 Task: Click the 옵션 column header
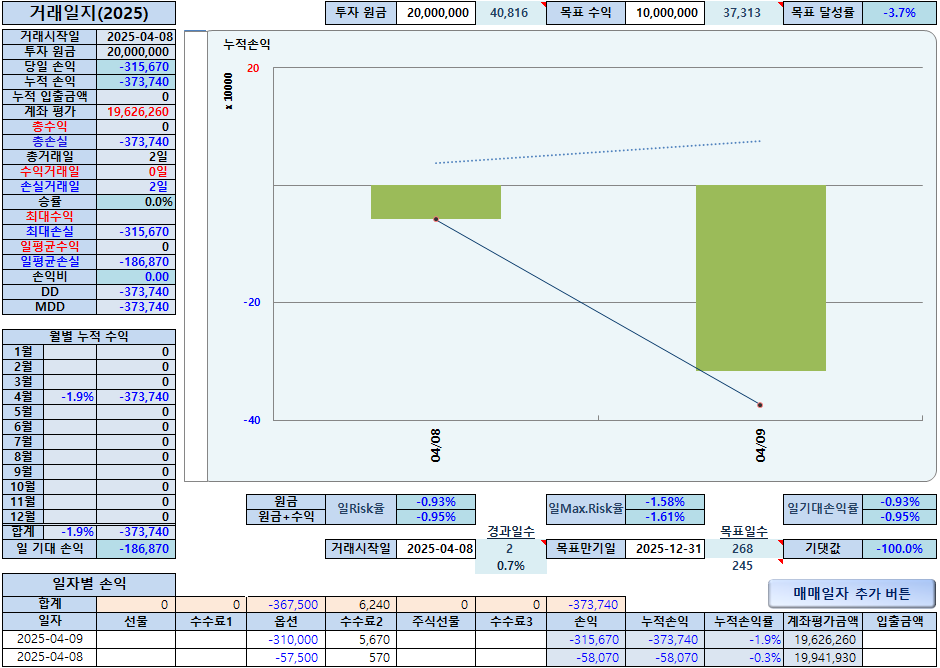click(286, 621)
